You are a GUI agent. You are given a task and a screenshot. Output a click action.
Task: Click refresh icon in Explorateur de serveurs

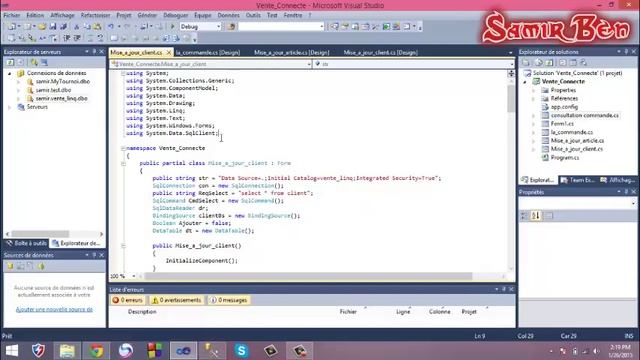10,62
